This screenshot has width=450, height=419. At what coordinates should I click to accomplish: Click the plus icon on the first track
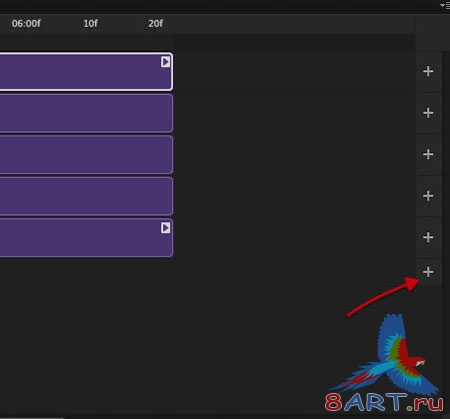tap(428, 71)
